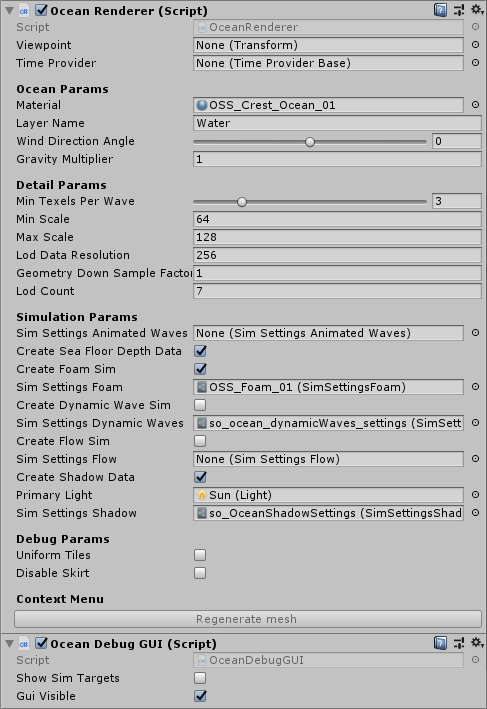Click the Time Provider object field
Image resolution: width=487 pixels, height=709 pixels.
[x=328, y=63]
